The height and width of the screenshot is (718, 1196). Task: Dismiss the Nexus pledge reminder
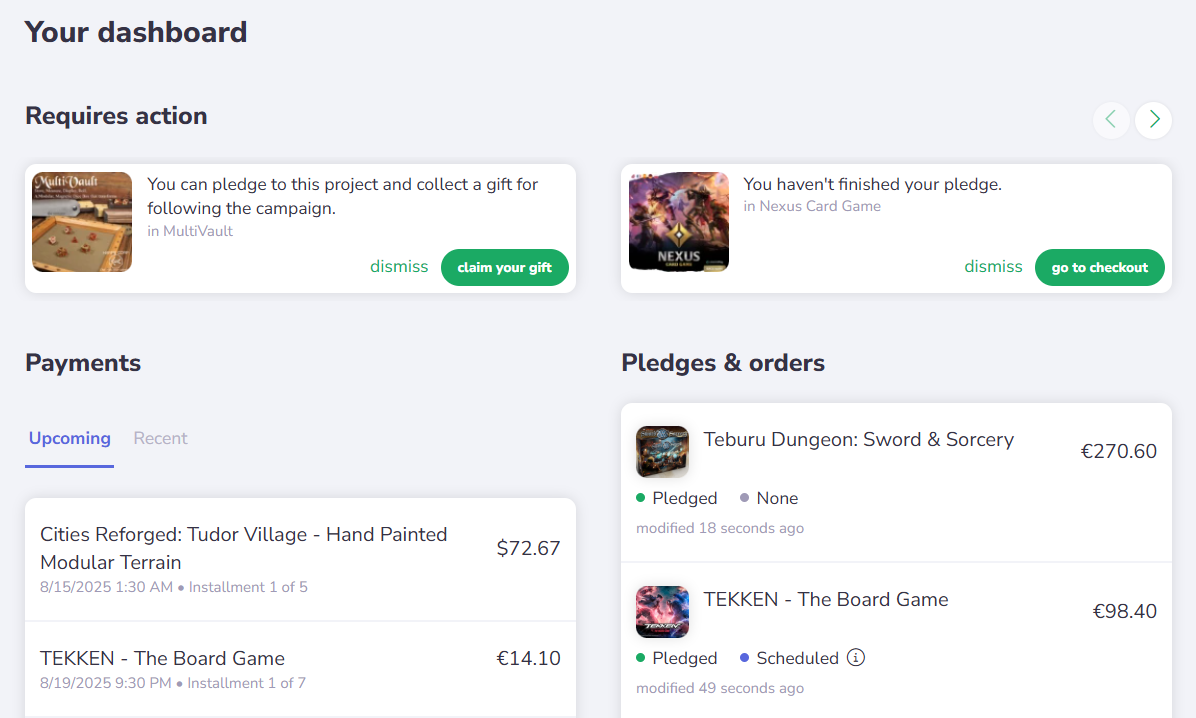[x=993, y=266]
